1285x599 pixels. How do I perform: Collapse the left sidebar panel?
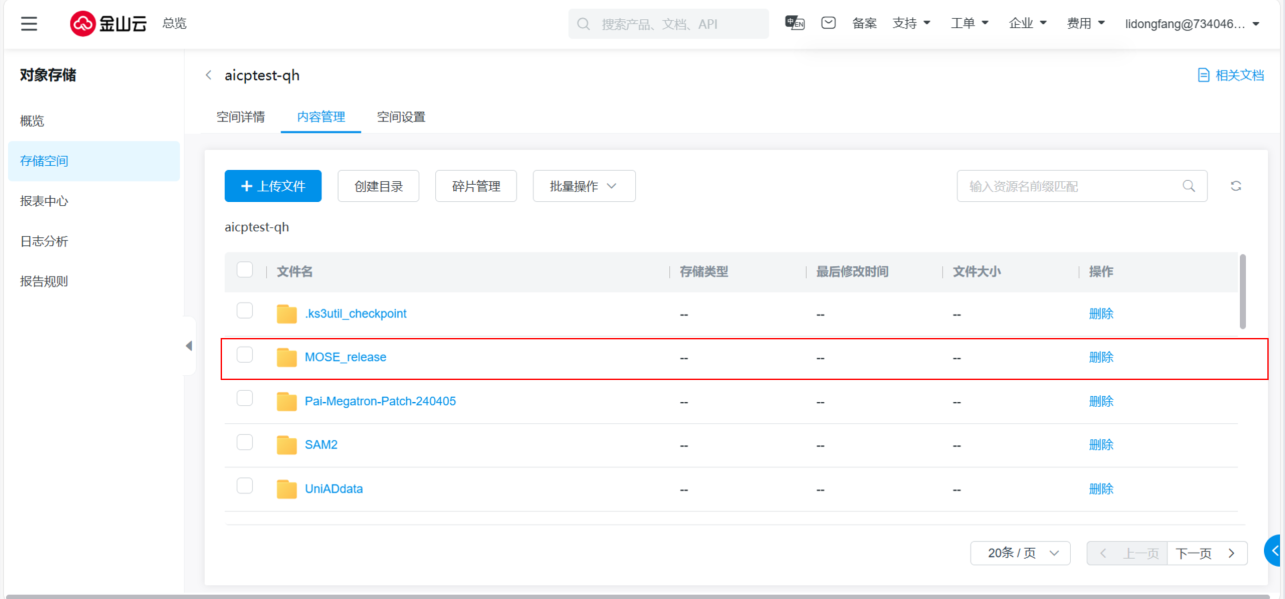point(189,346)
